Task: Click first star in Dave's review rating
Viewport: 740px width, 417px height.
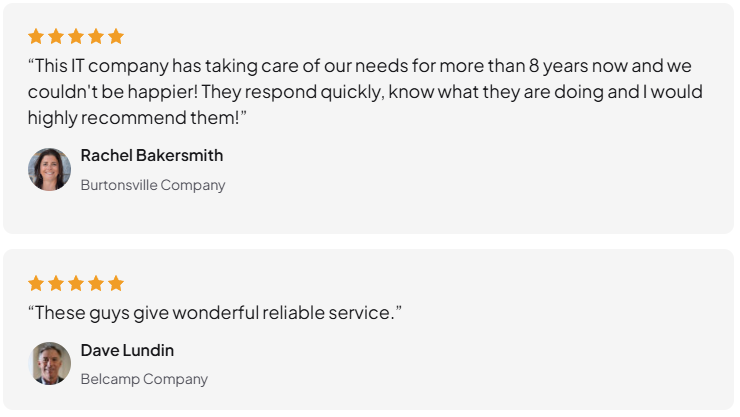Action: click(x=36, y=284)
